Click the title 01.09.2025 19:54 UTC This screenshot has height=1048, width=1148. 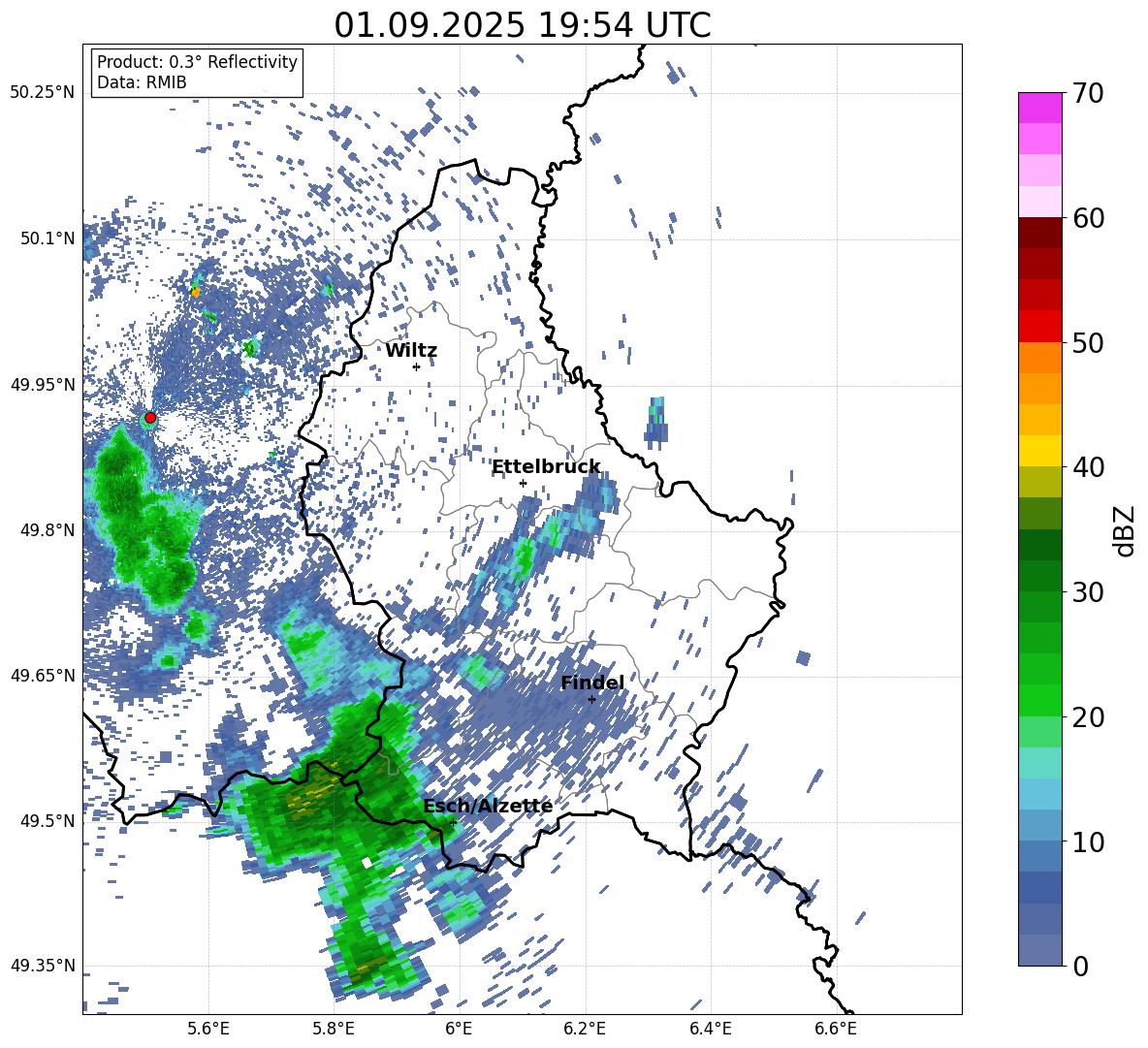tap(522, 25)
